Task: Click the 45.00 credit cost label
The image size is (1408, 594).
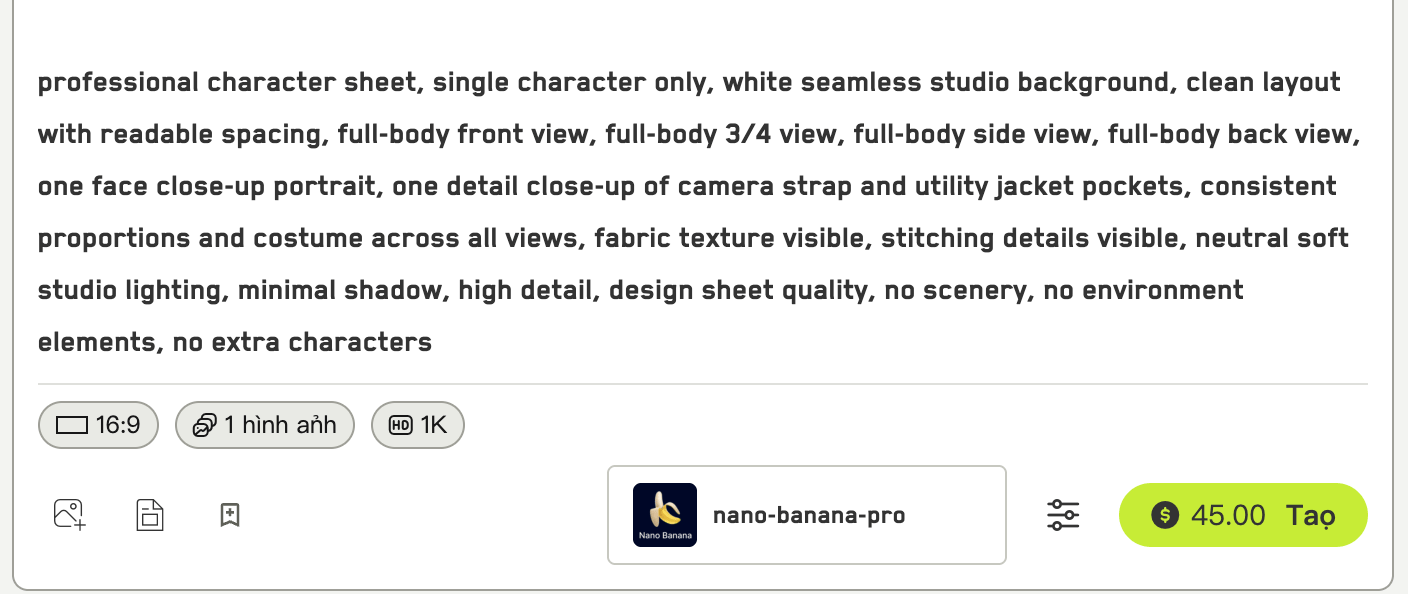Action: point(1228,515)
